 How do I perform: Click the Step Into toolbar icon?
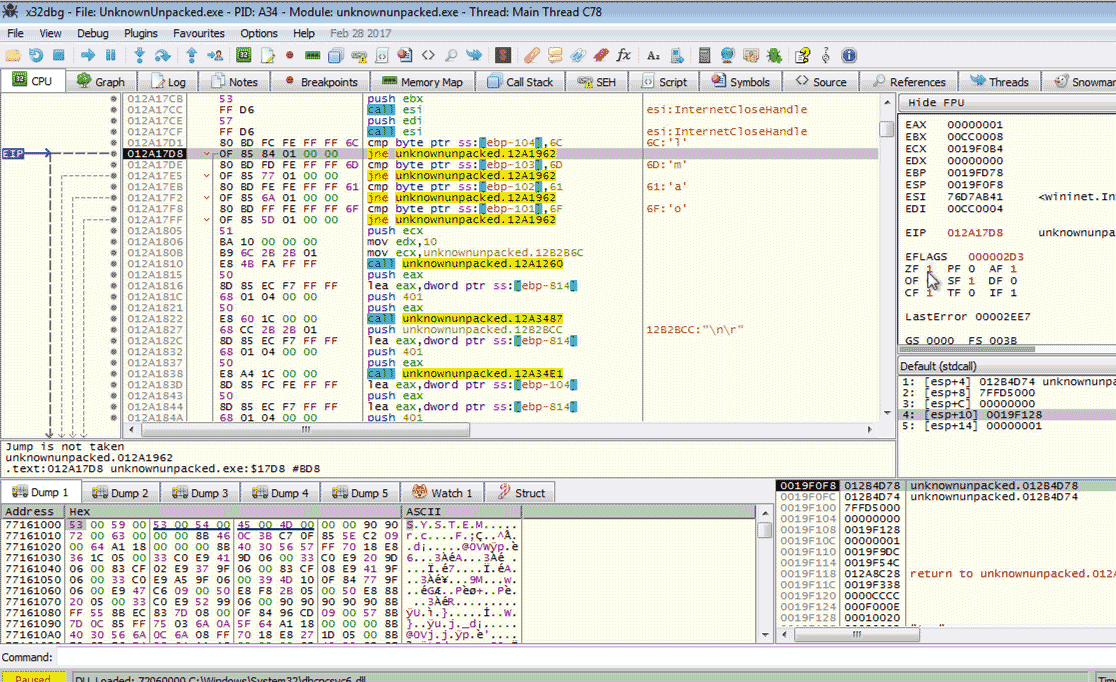pos(139,55)
